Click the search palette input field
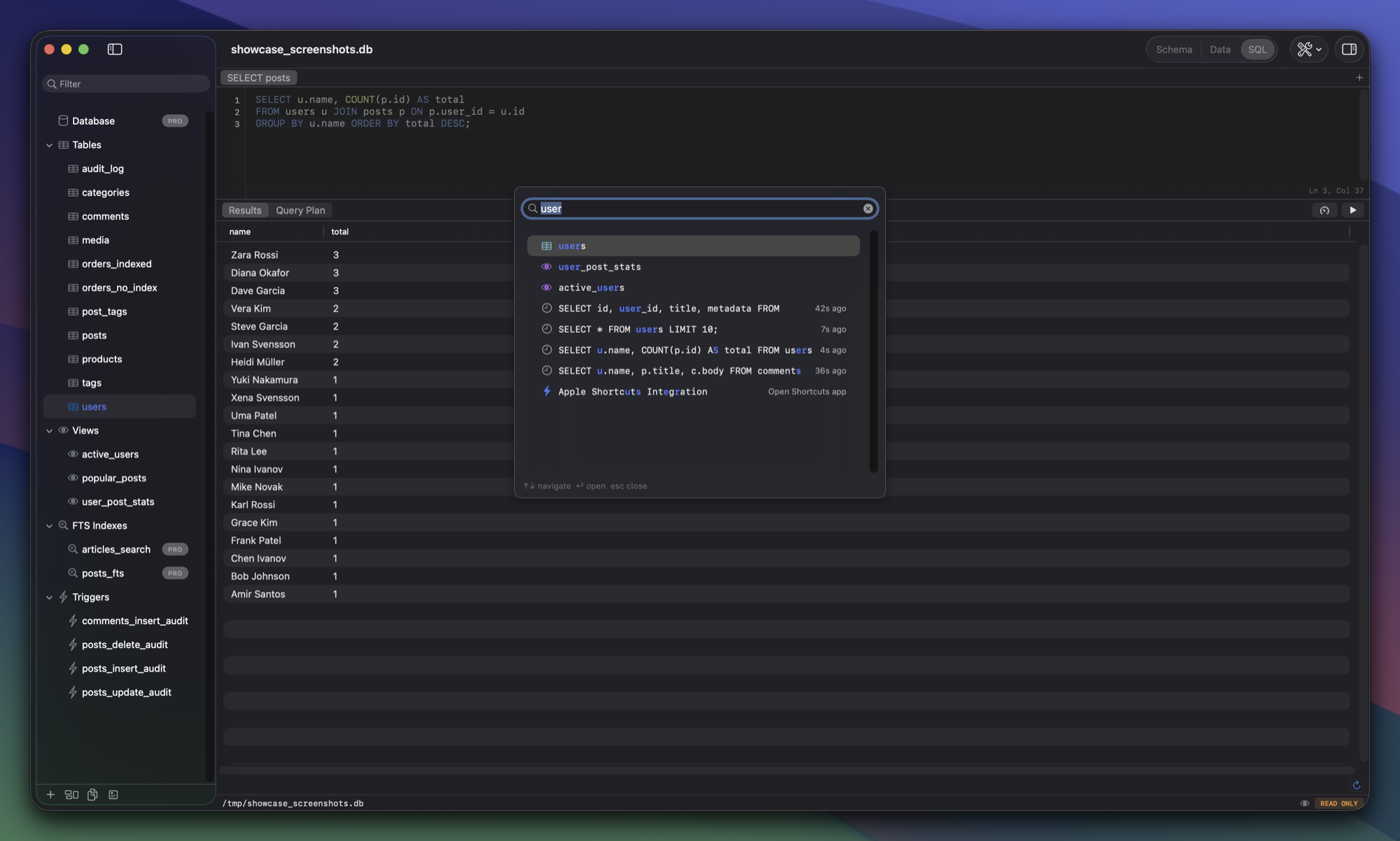Image resolution: width=1400 pixels, height=841 pixels. (699, 209)
